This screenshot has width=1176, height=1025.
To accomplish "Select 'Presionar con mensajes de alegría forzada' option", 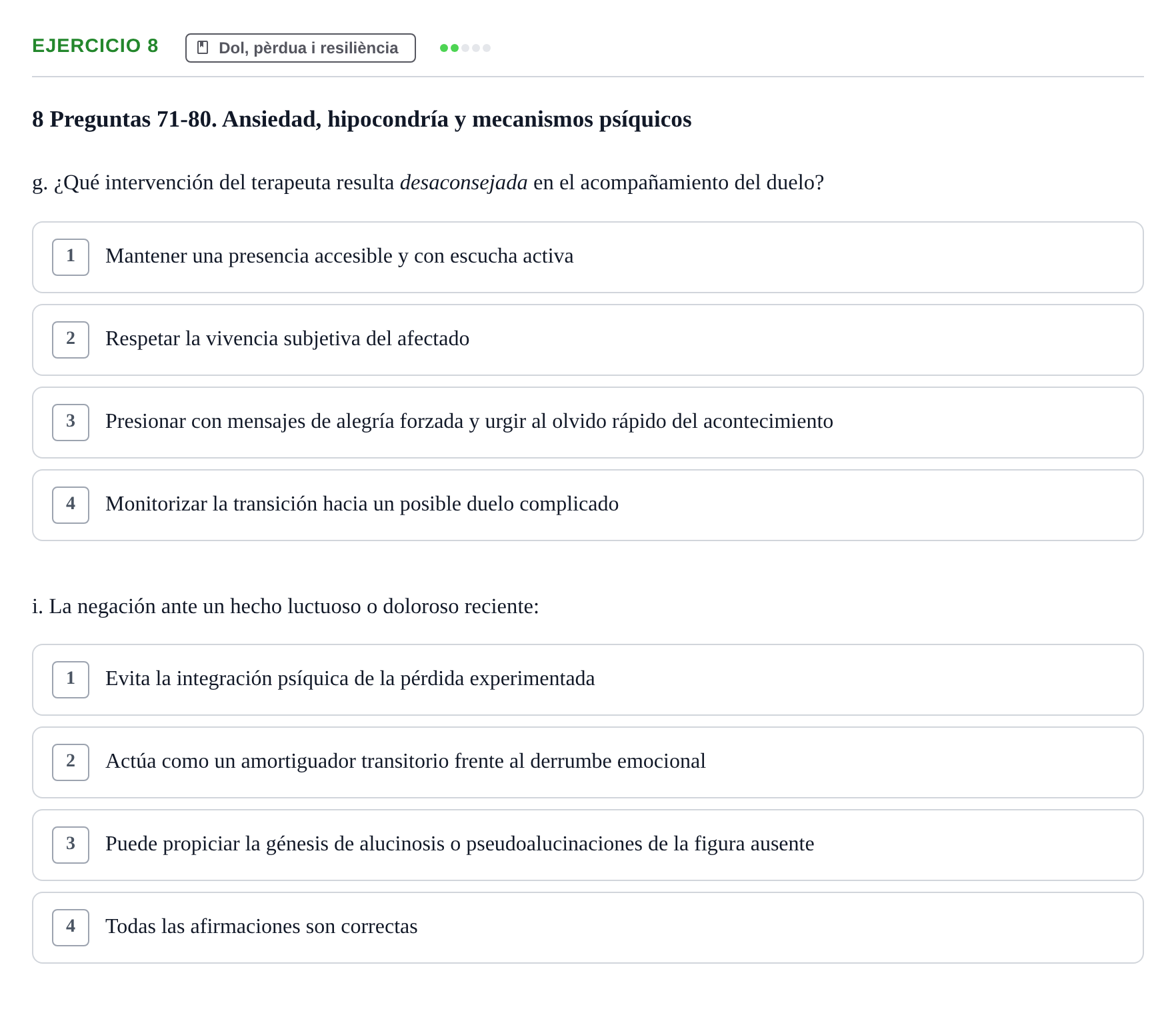I will [x=588, y=423].
